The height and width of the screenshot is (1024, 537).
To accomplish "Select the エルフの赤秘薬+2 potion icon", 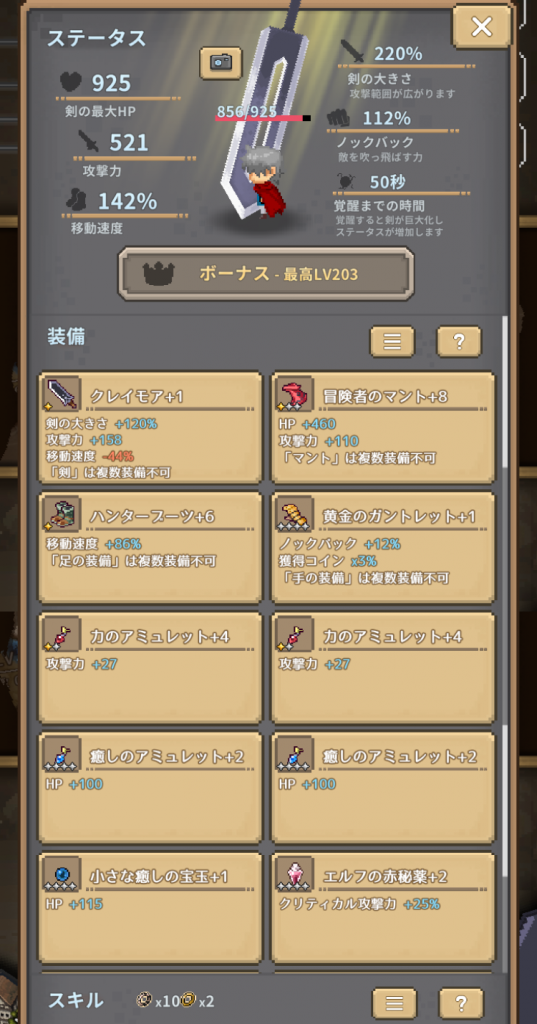I will [x=295, y=875].
